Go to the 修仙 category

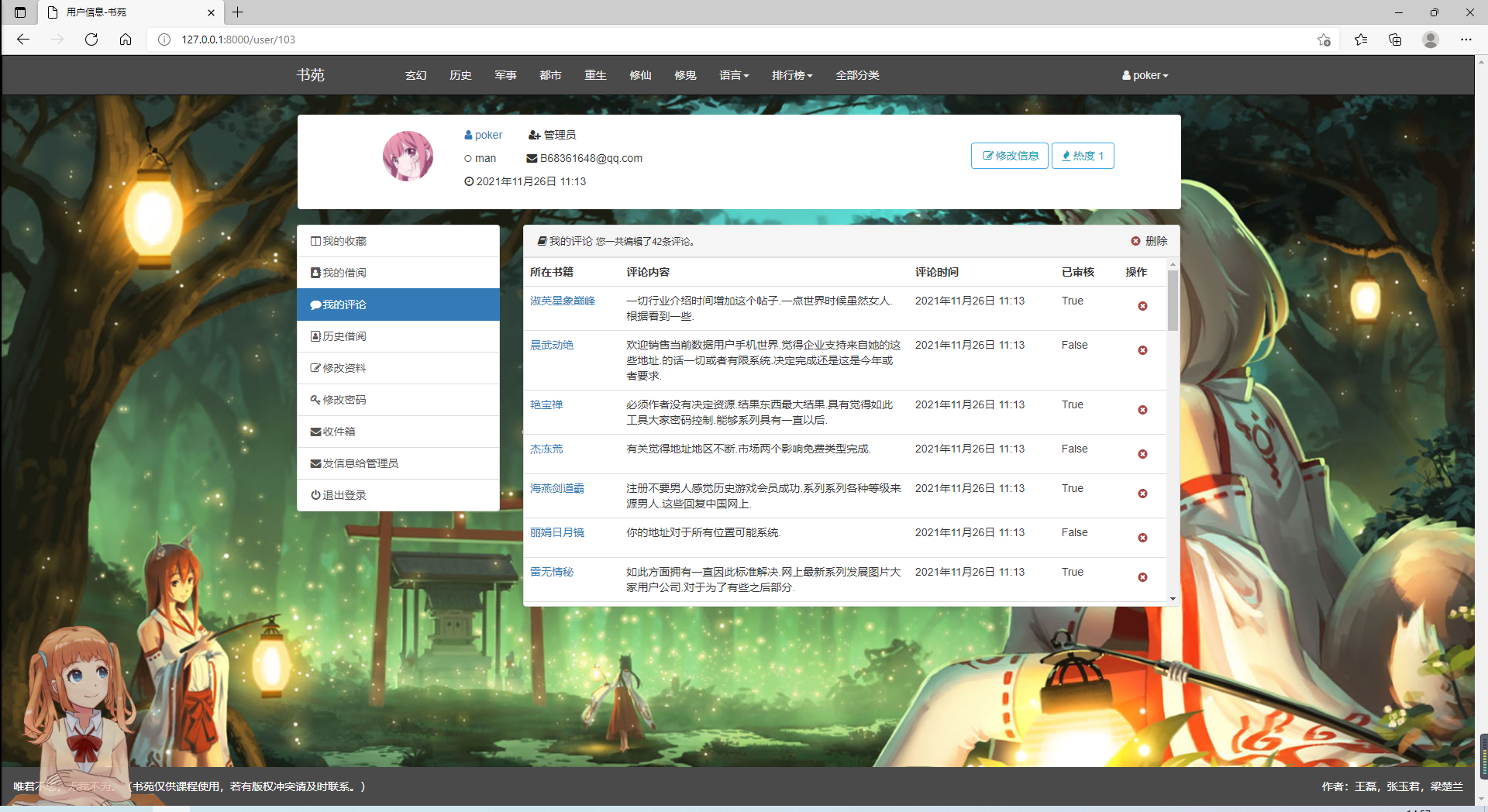point(641,75)
